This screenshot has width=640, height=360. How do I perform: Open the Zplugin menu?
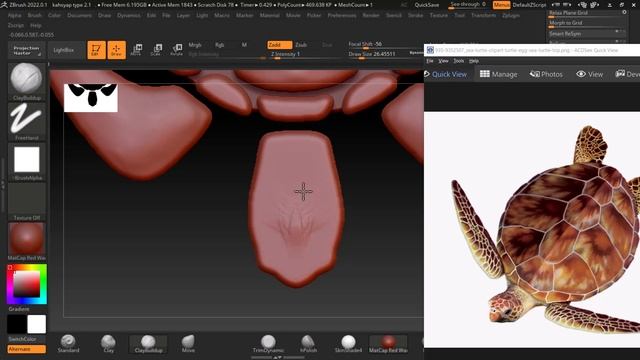511,15
